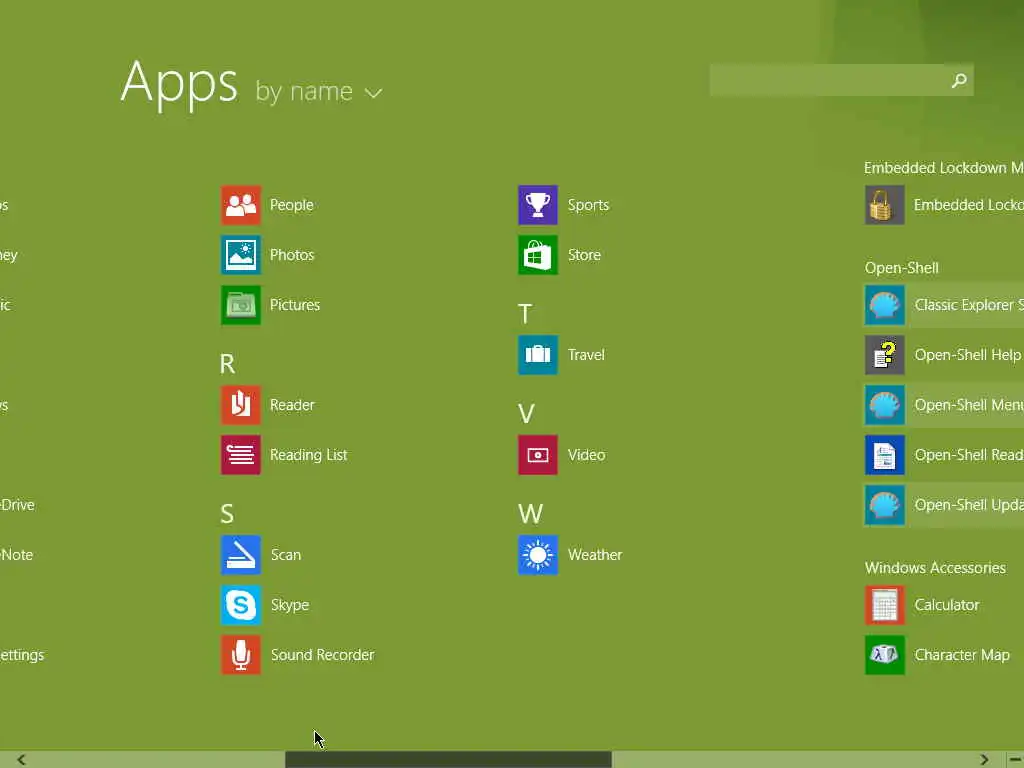Click the dark horizontal scrollbar thumb
The height and width of the screenshot is (768, 1024).
coord(449,760)
